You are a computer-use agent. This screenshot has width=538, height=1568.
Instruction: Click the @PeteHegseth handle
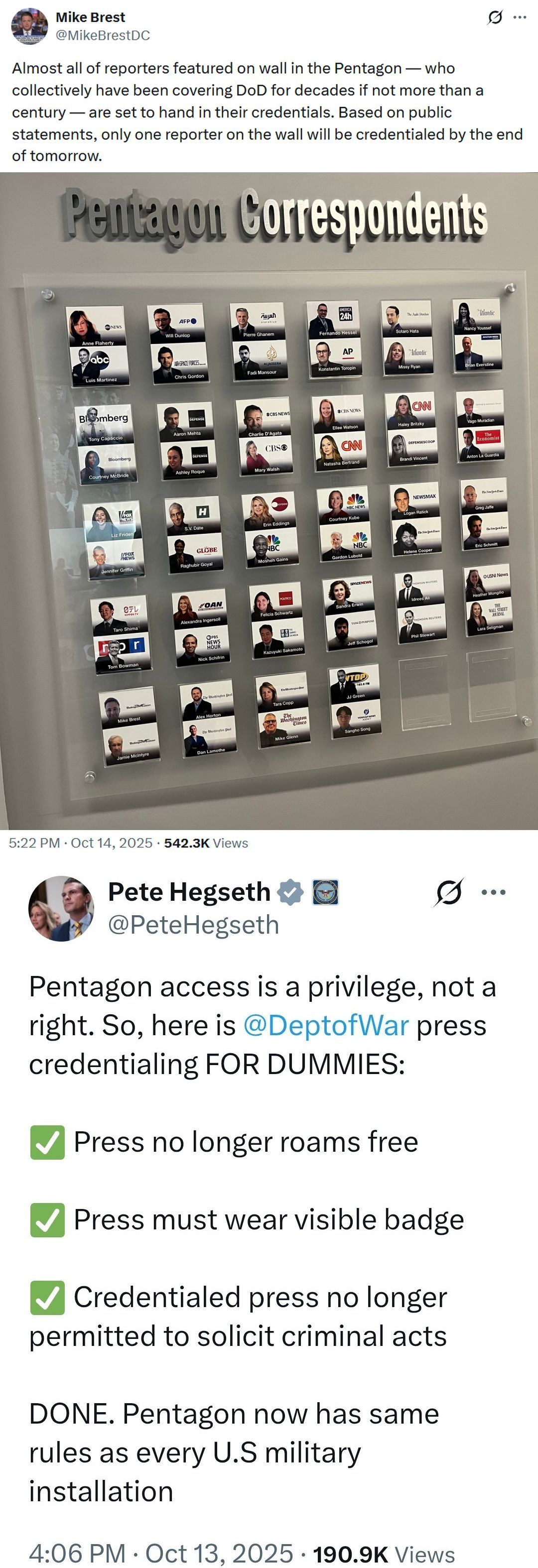click(194, 925)
